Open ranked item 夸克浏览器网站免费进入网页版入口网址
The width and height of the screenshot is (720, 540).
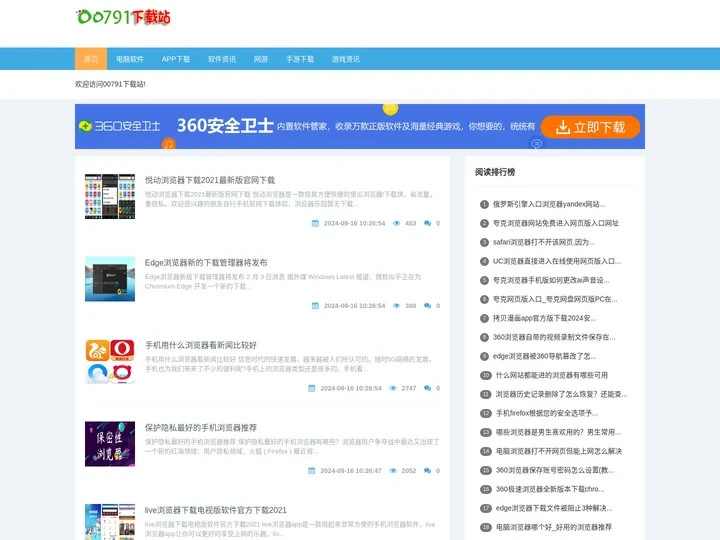(x=556, y=223)
